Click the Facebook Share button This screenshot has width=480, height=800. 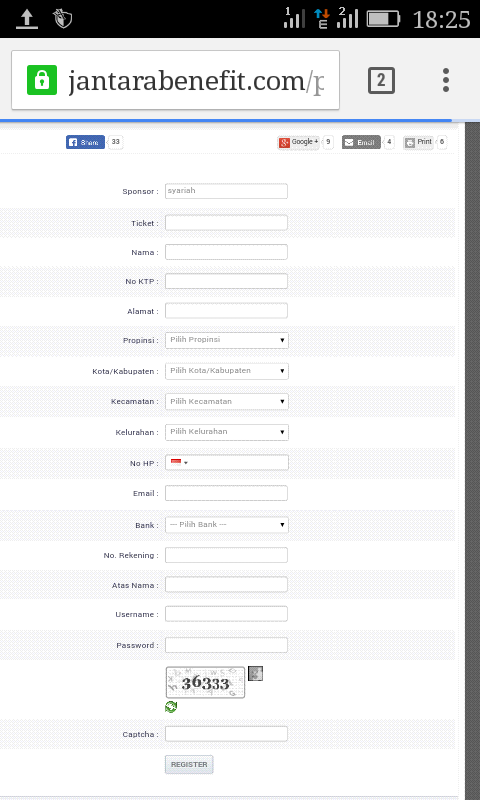(85, 142)
